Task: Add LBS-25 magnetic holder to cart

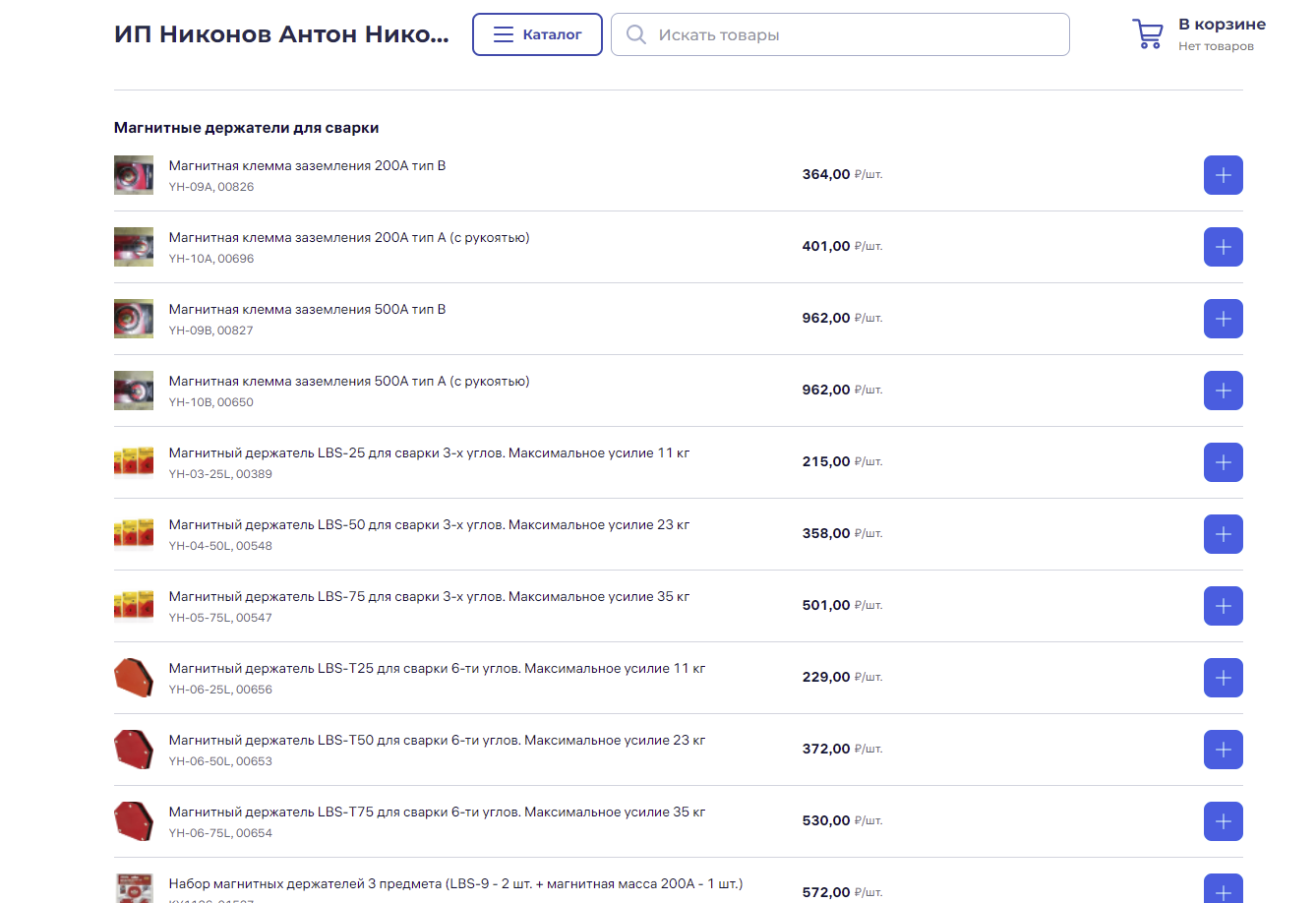Action: 1223,462
